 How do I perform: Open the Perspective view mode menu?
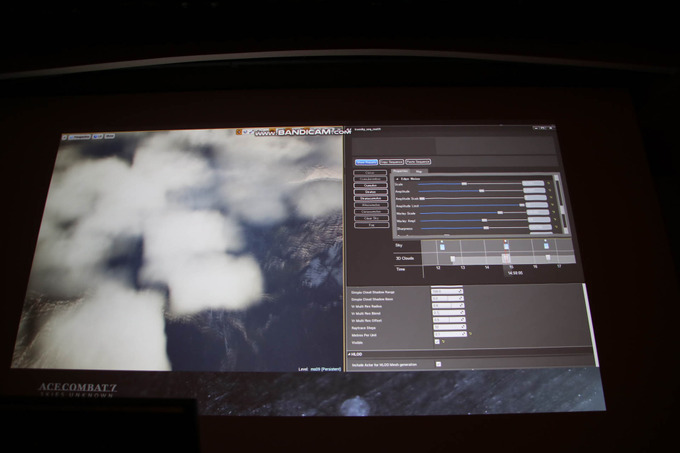79,137
